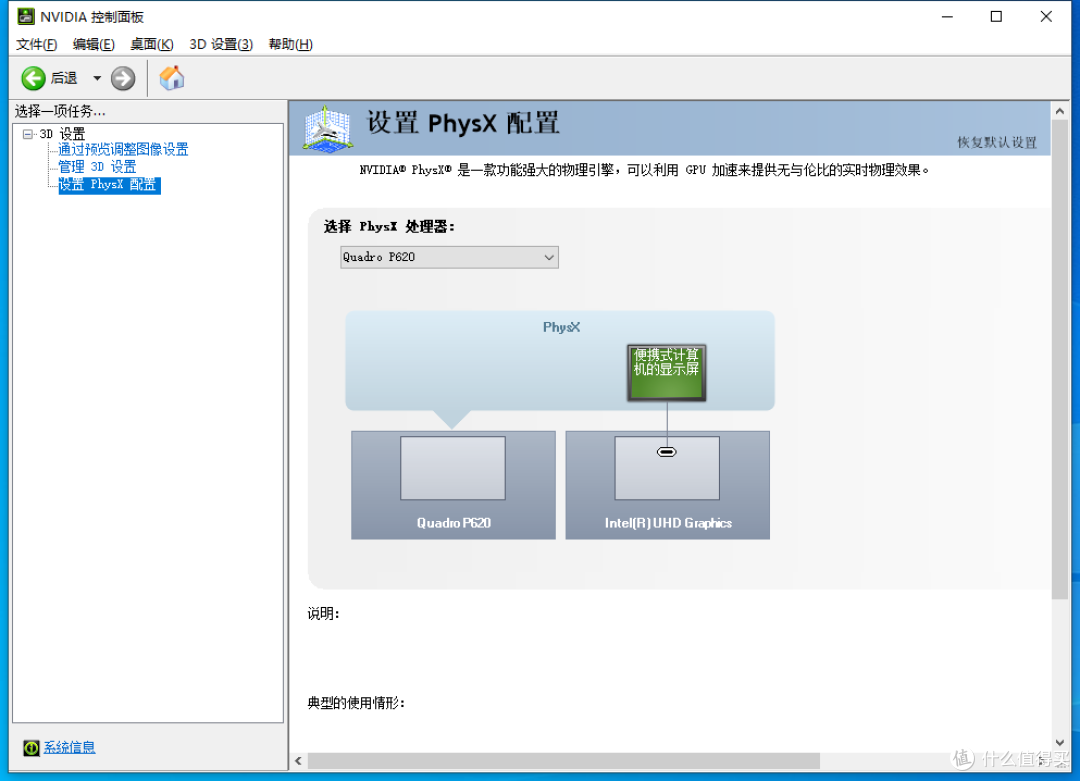1080x781 pixels.
Task: Open the 桌面(K) menu
Action: click(x=152, y=44)
